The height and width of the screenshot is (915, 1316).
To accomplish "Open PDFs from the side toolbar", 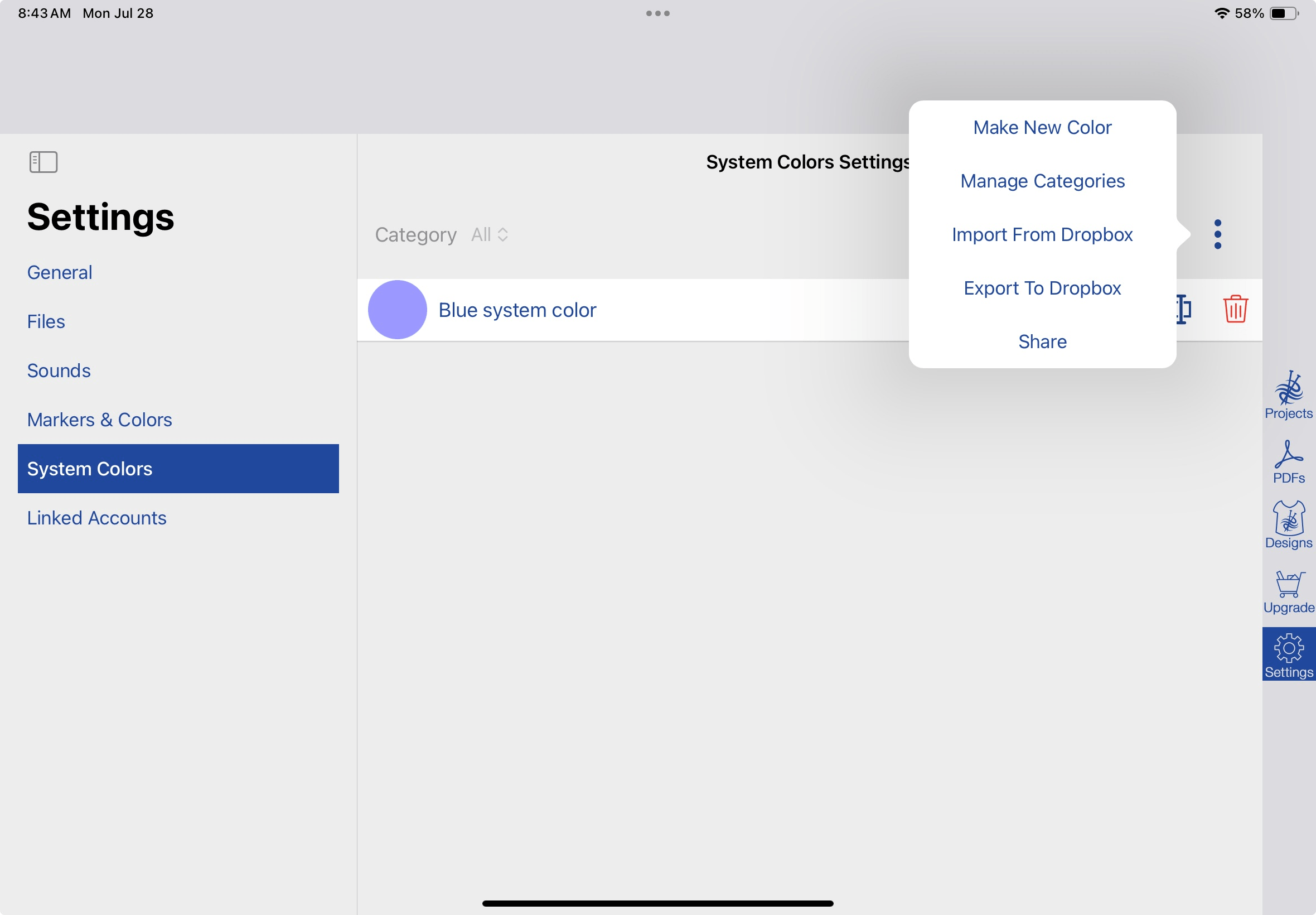I will tap(1289, 461).
